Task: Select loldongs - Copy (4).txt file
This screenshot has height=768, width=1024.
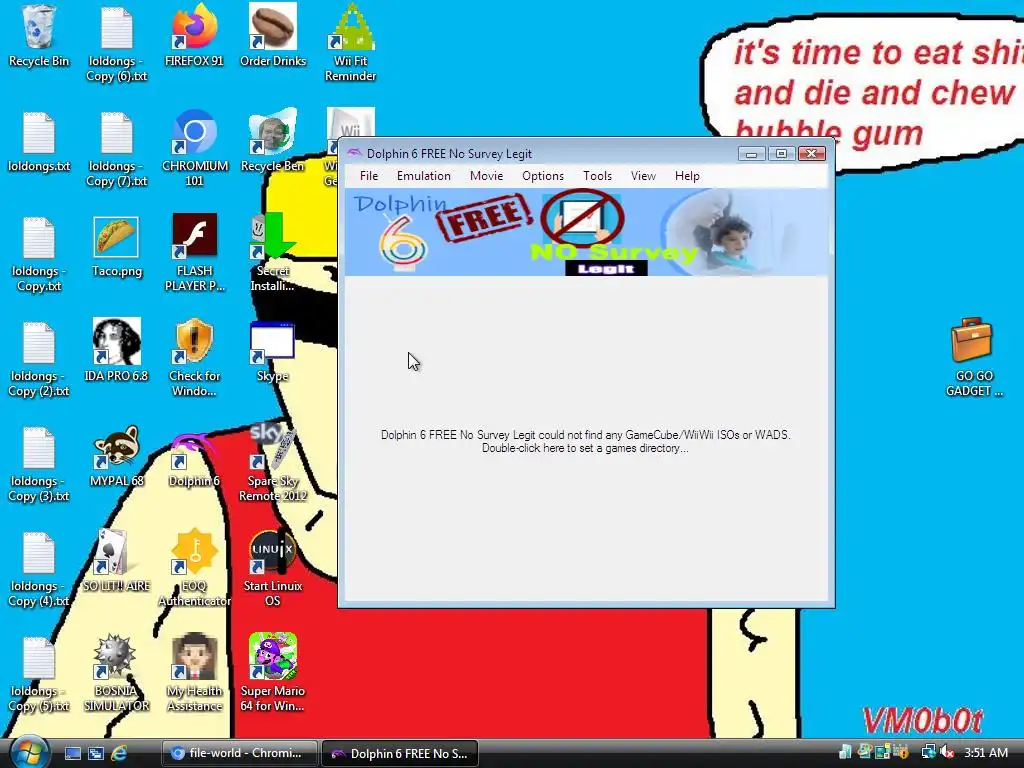Action: (39, 569)
